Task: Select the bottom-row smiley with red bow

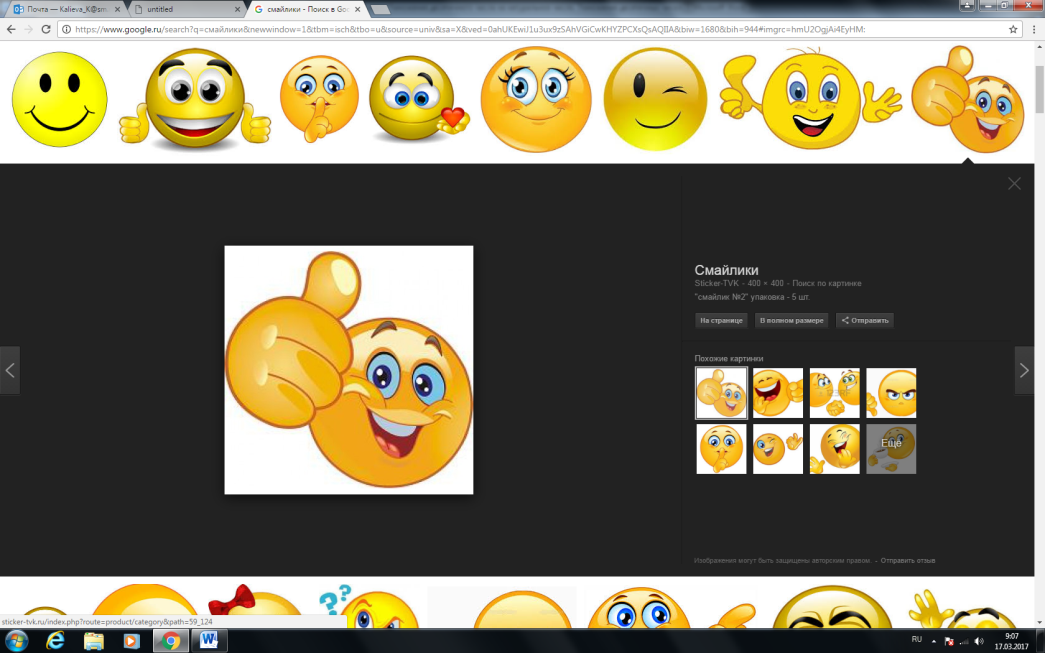Action: [x=257, y=606]
